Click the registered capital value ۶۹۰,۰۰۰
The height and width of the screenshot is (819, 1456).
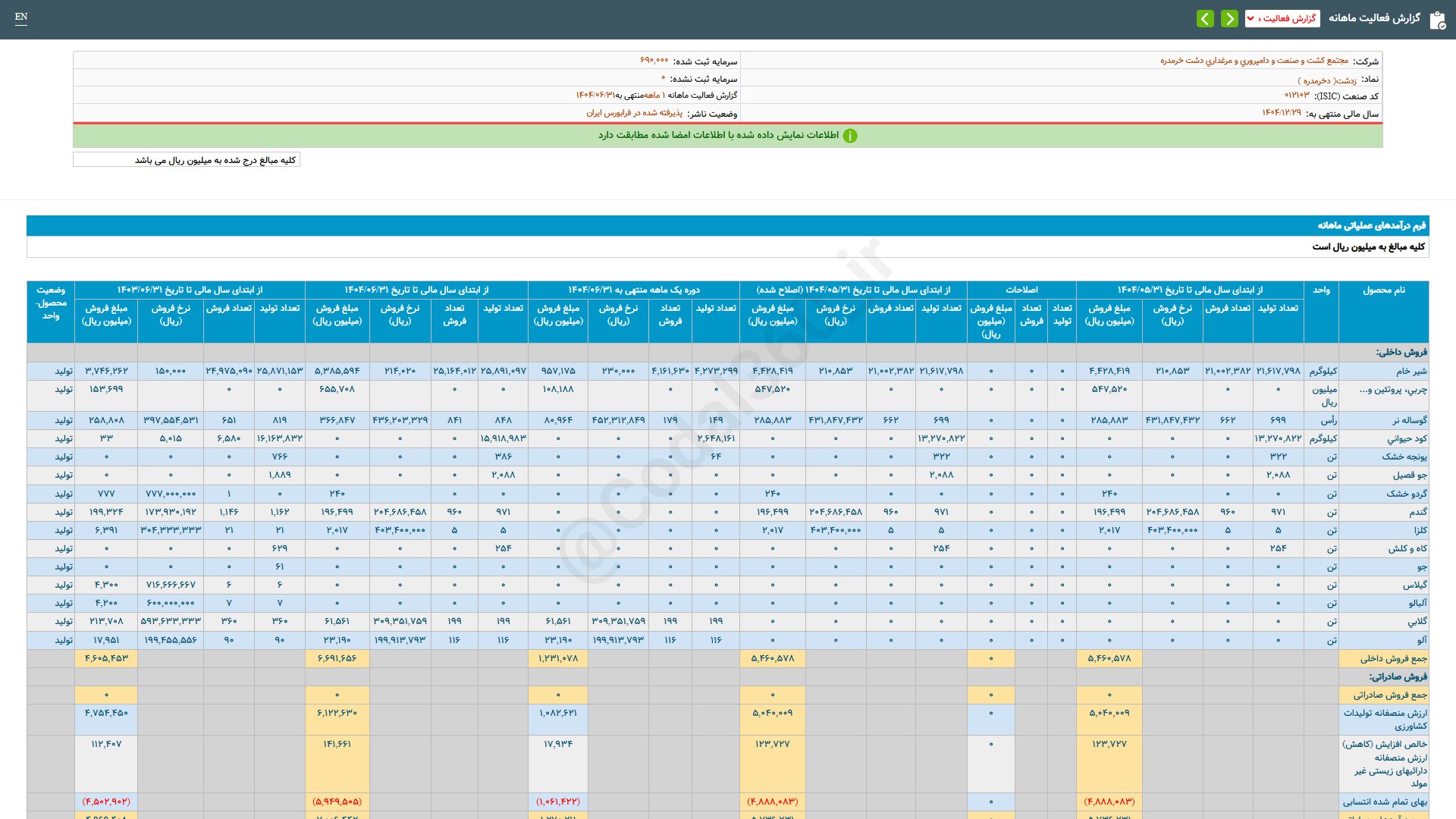(654, 61)
